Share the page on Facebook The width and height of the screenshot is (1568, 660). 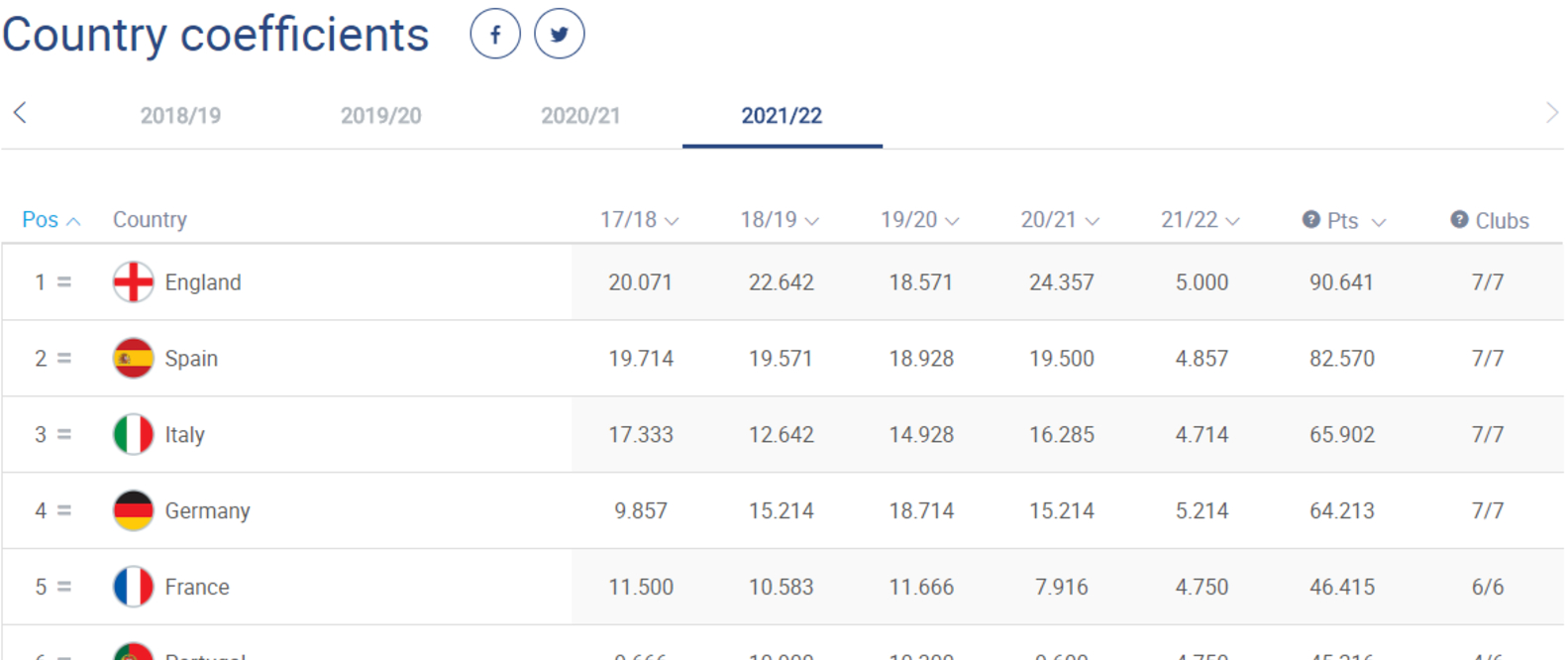point(495,35)
